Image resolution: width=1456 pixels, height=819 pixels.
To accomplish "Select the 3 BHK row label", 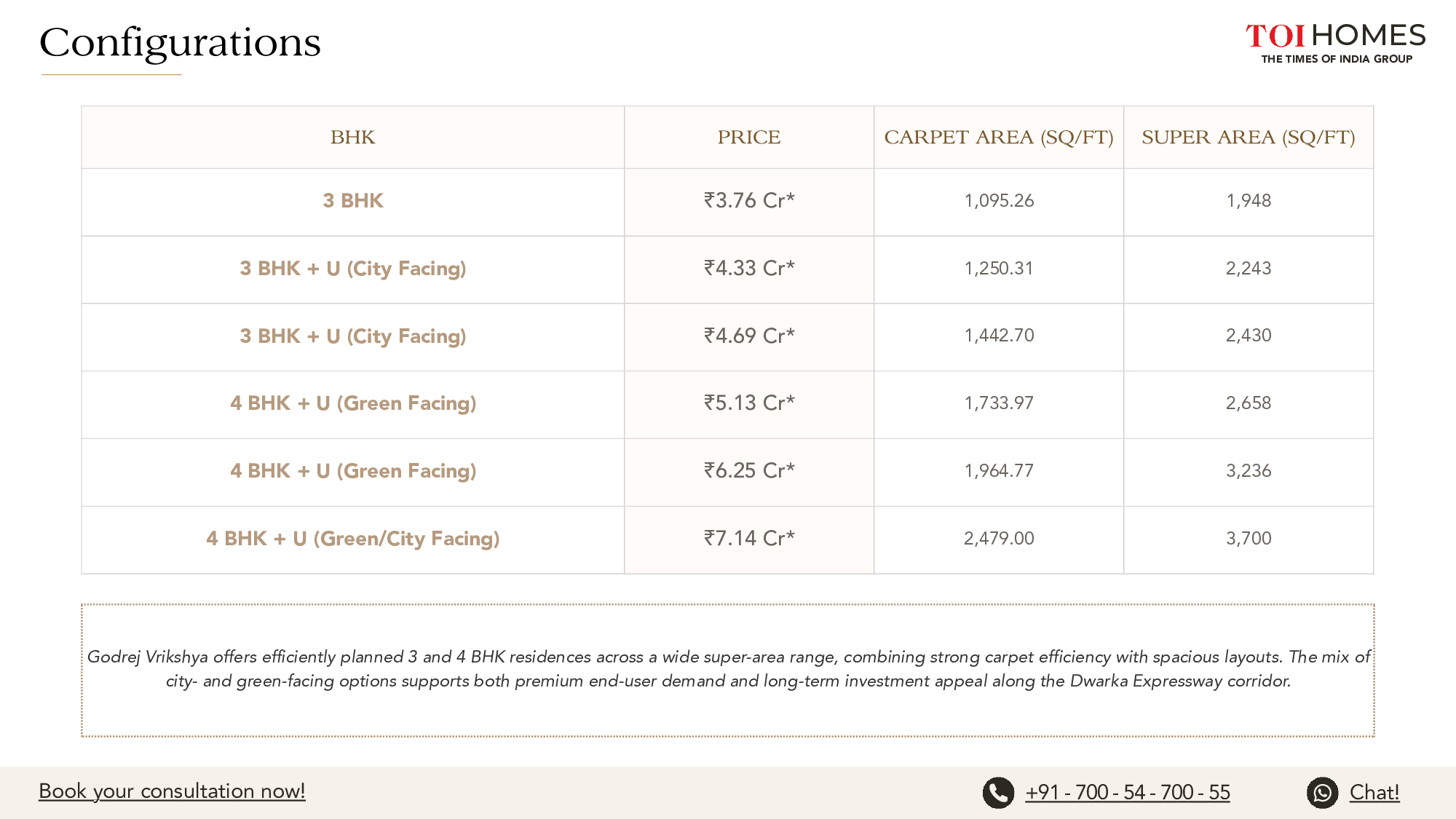I will point(352,201).
